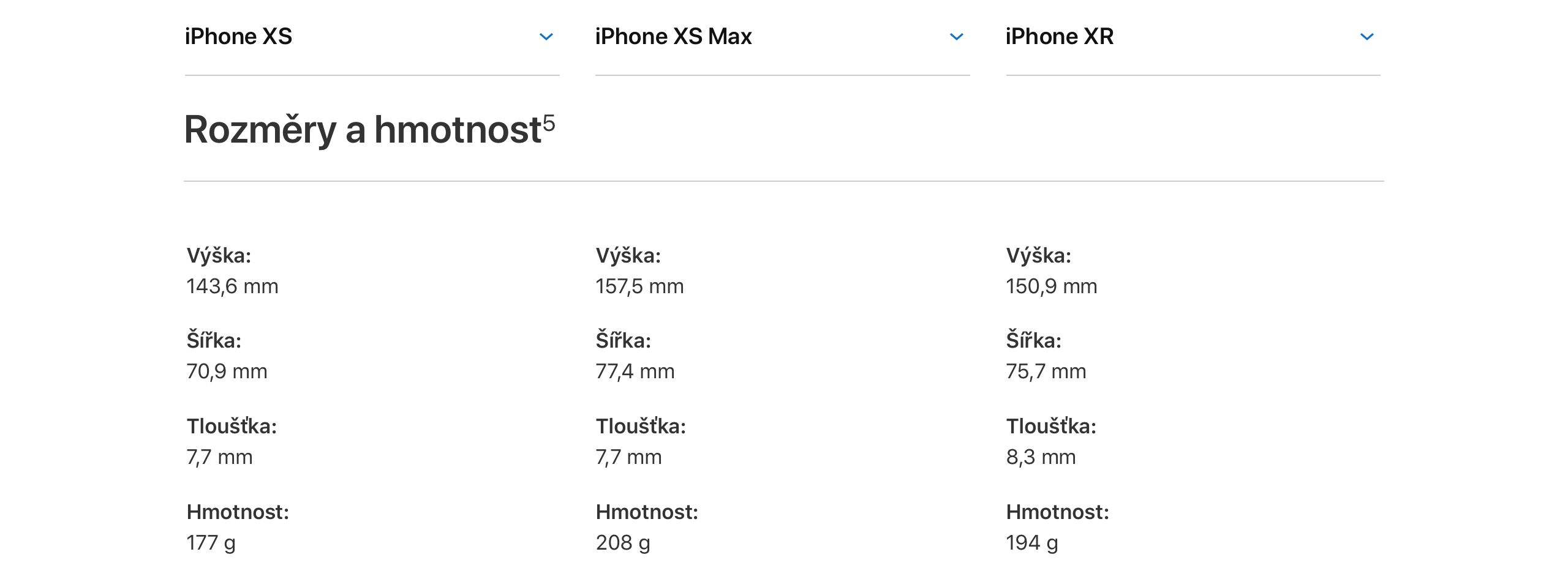This screenshot has width=1568, height=579.
Task: Open footnote 5 next to the heading
Action: point(549,123)
